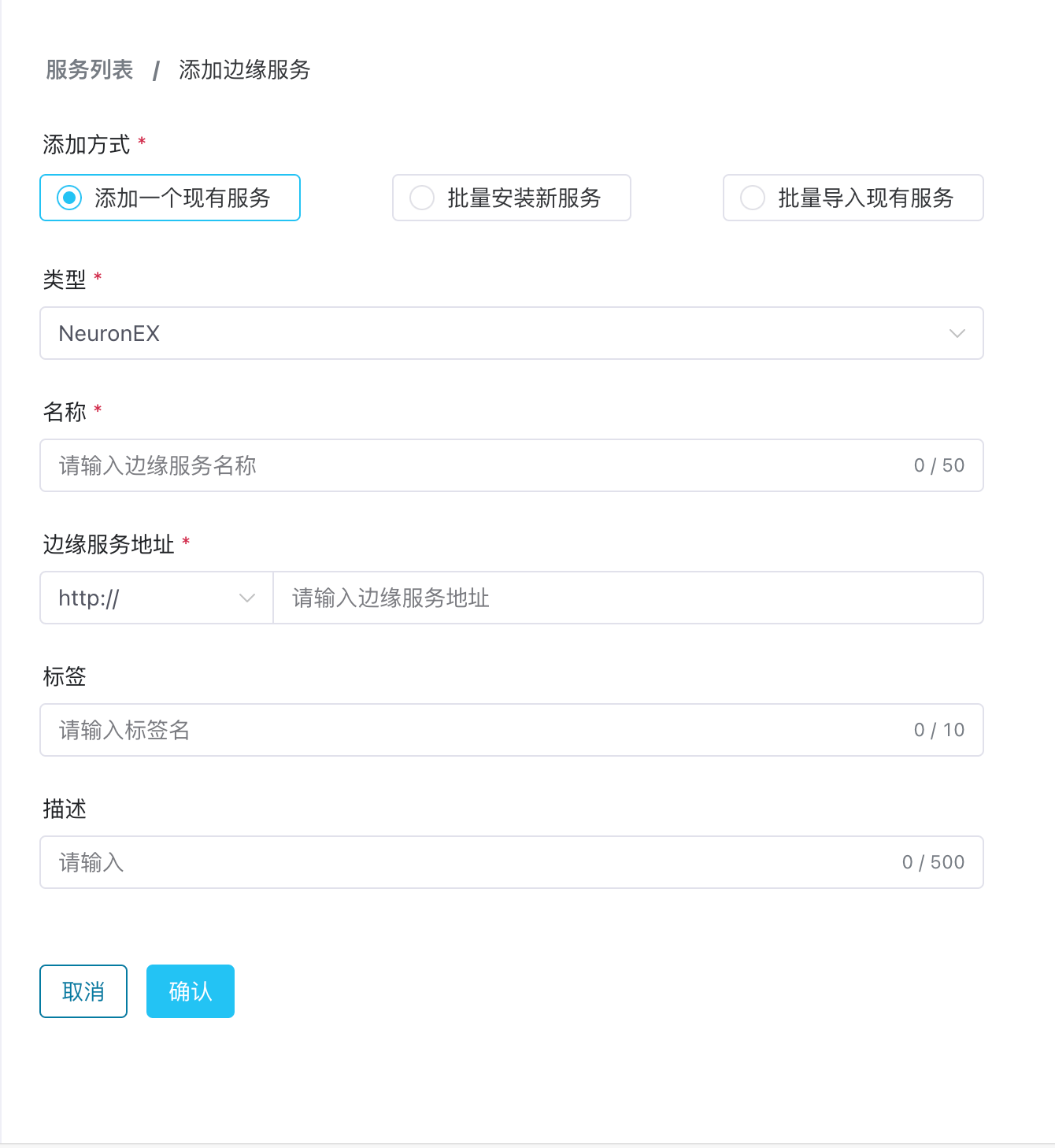Image resolution: width=1055 pixels, height=1148 pixels.
Task: Focus the 描述 description input field
Action: pyautogui.click(x=472, y=862)
